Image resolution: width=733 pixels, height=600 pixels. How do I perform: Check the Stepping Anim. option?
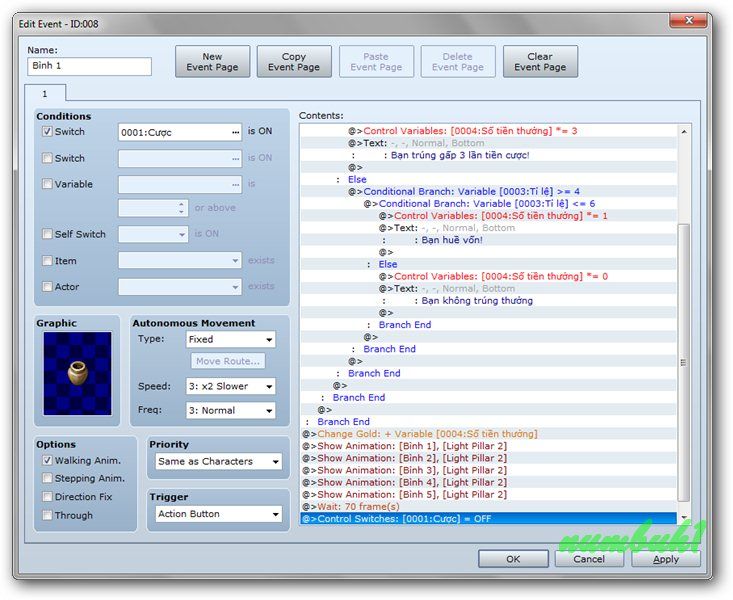47,478
